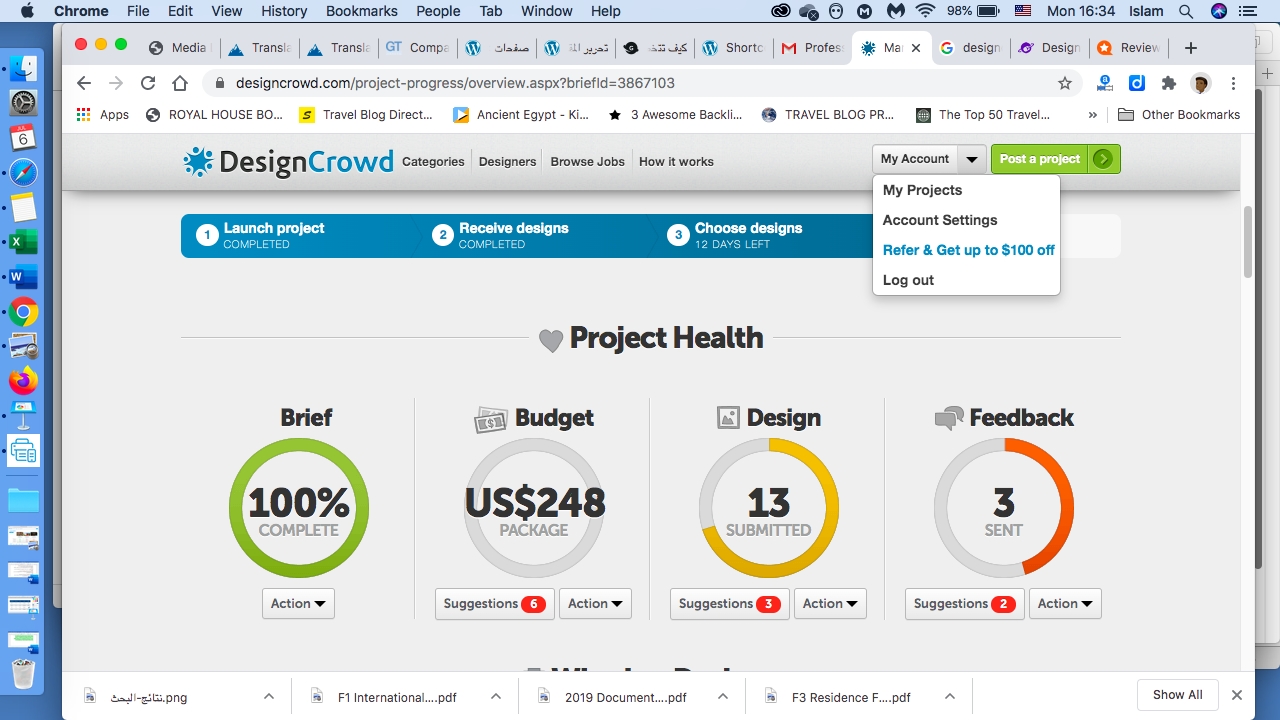Choose Log out from the menu
Image resolution: width=1280 pixels, height=720 pixels.
point(908,280)
